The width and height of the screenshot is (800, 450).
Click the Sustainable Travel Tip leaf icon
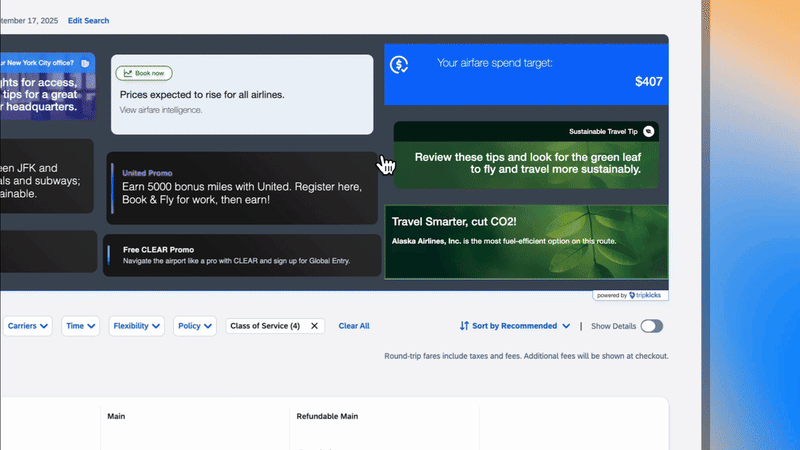click(648, 131)
